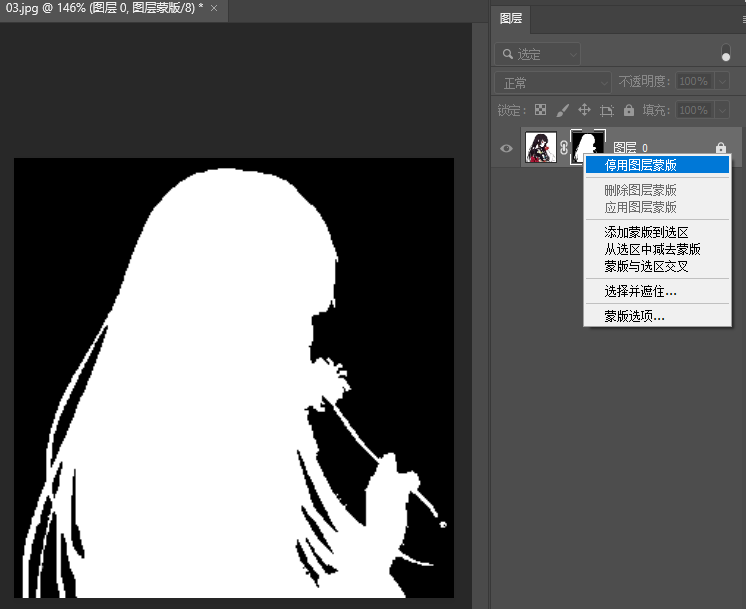Click the 不透明度 100% value field
The image size is (746, 609).
click(694, 81)
